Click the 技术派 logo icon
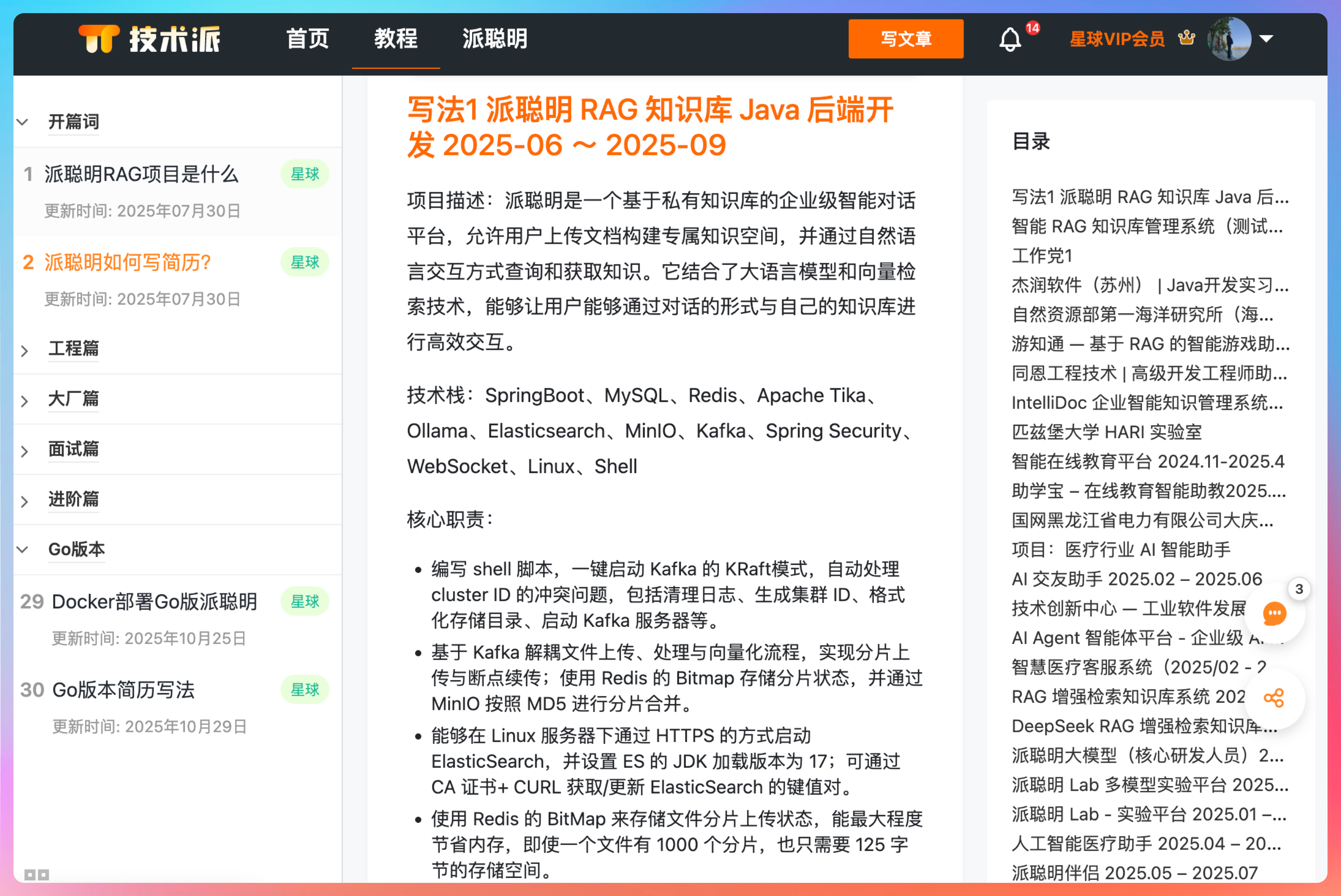 pyautogui.click(x=99, y=39)
